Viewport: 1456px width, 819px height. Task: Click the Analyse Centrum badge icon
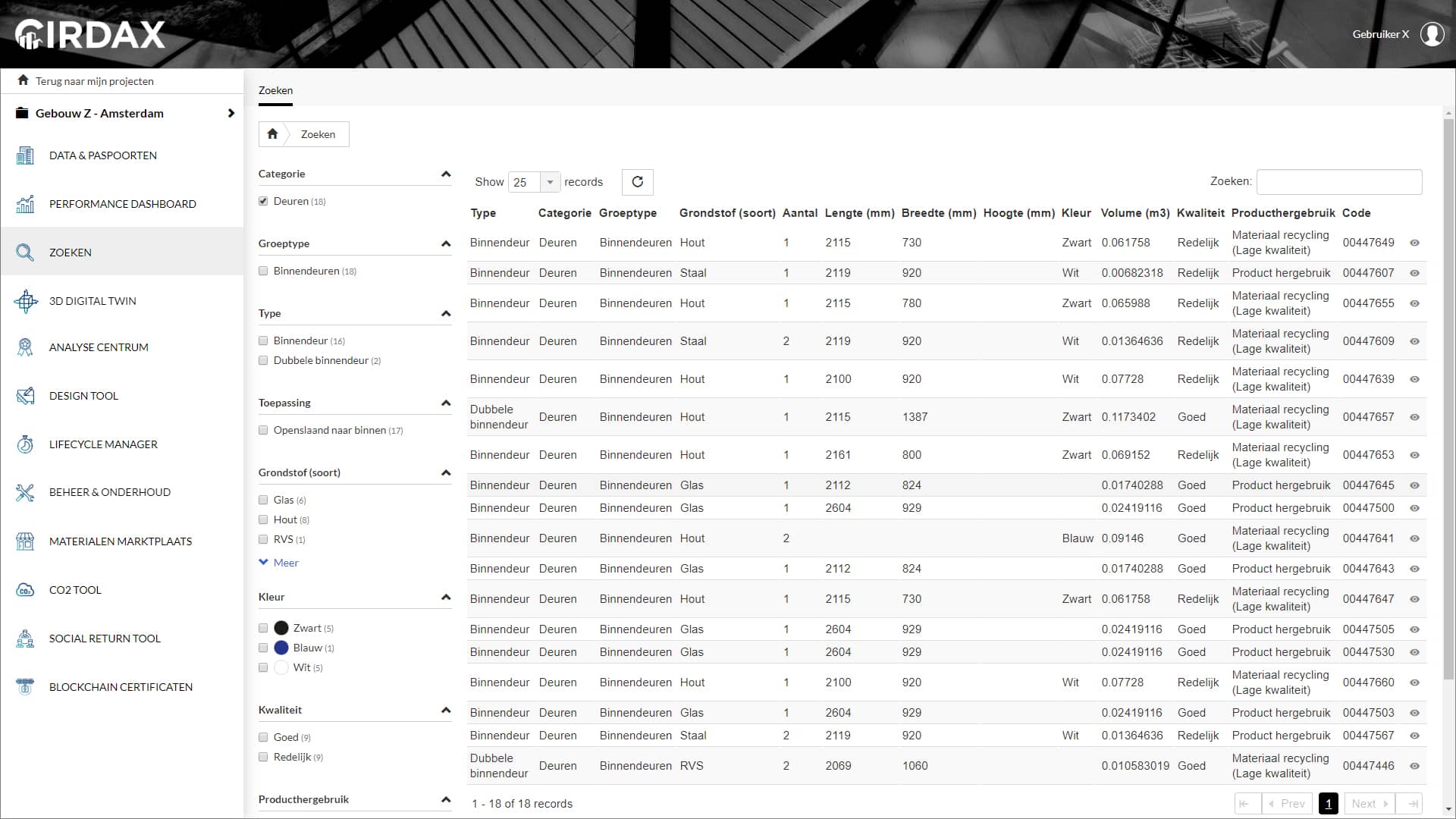coord(25,347)
